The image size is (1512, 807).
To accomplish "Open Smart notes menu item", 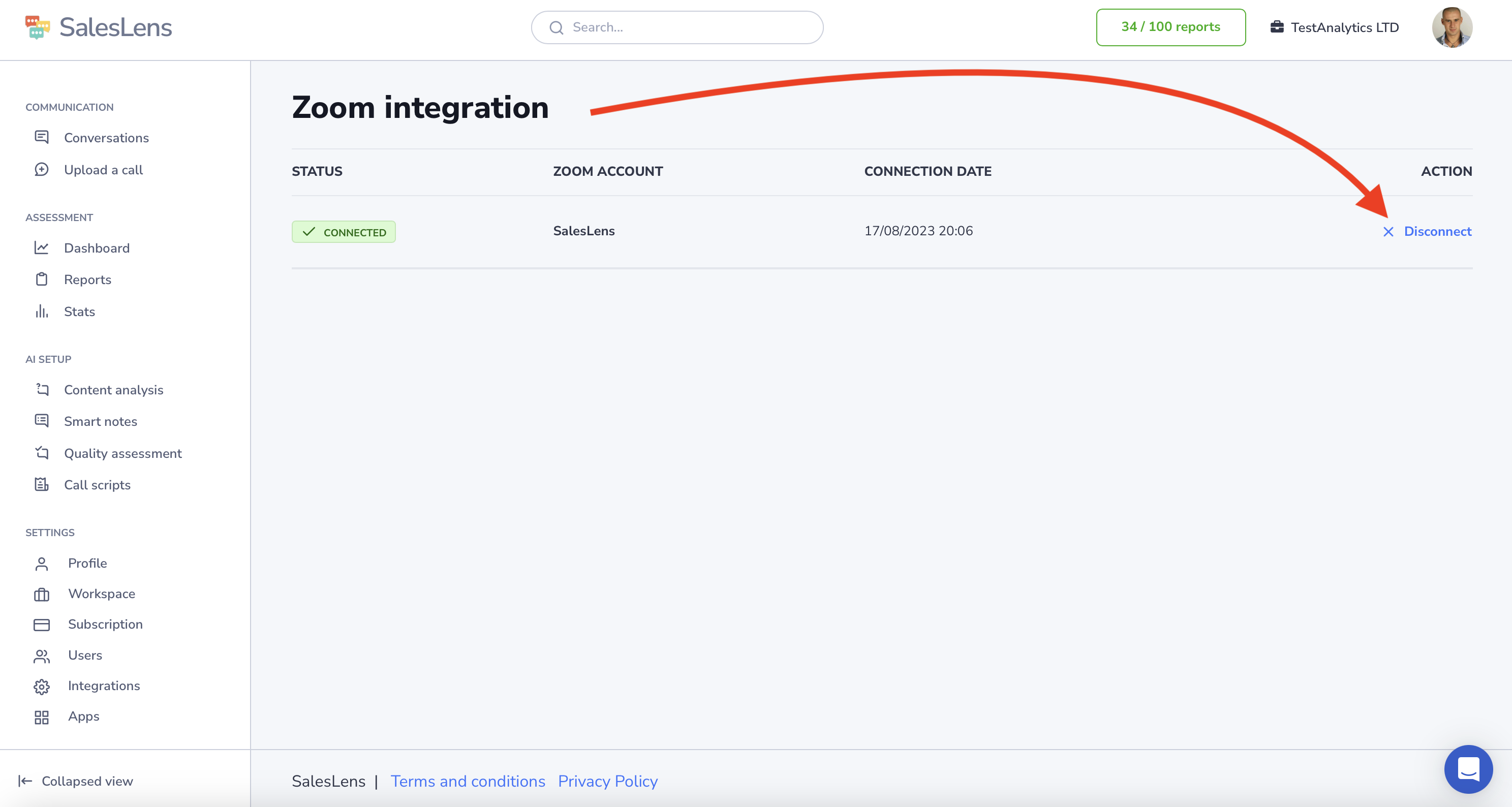I will click(100, 421).
